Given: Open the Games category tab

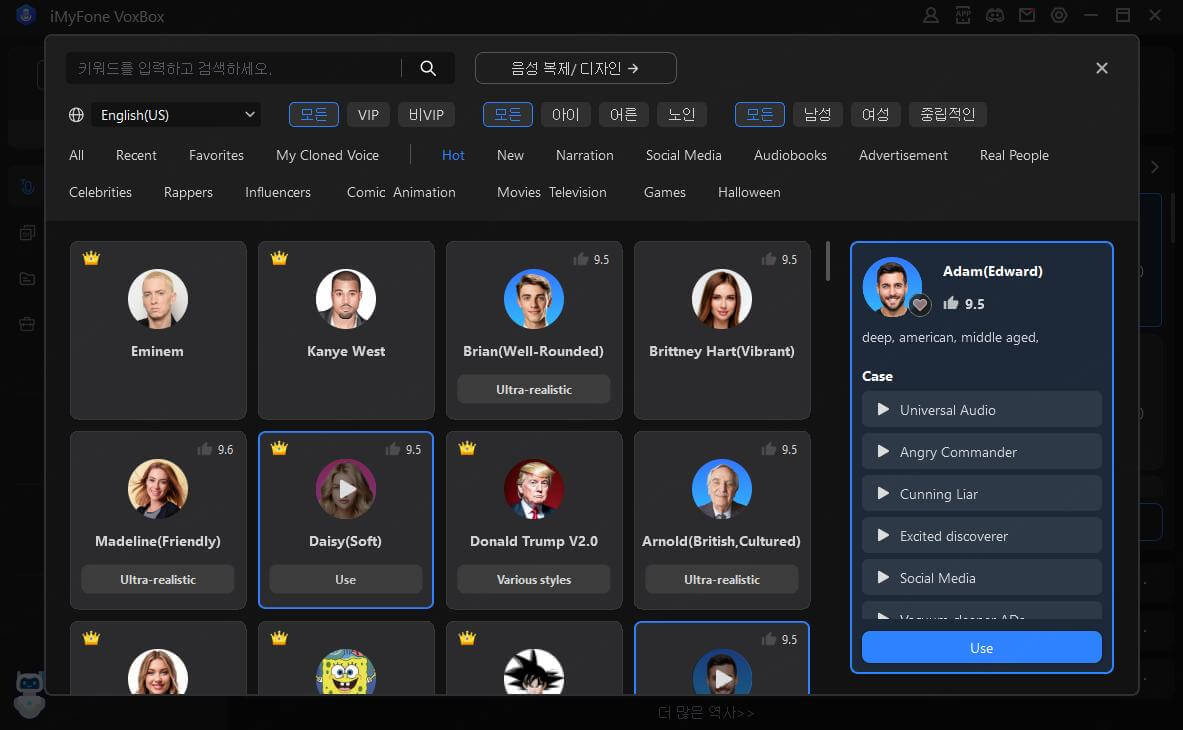Looking at the screenshot, I should pos(665,192).
